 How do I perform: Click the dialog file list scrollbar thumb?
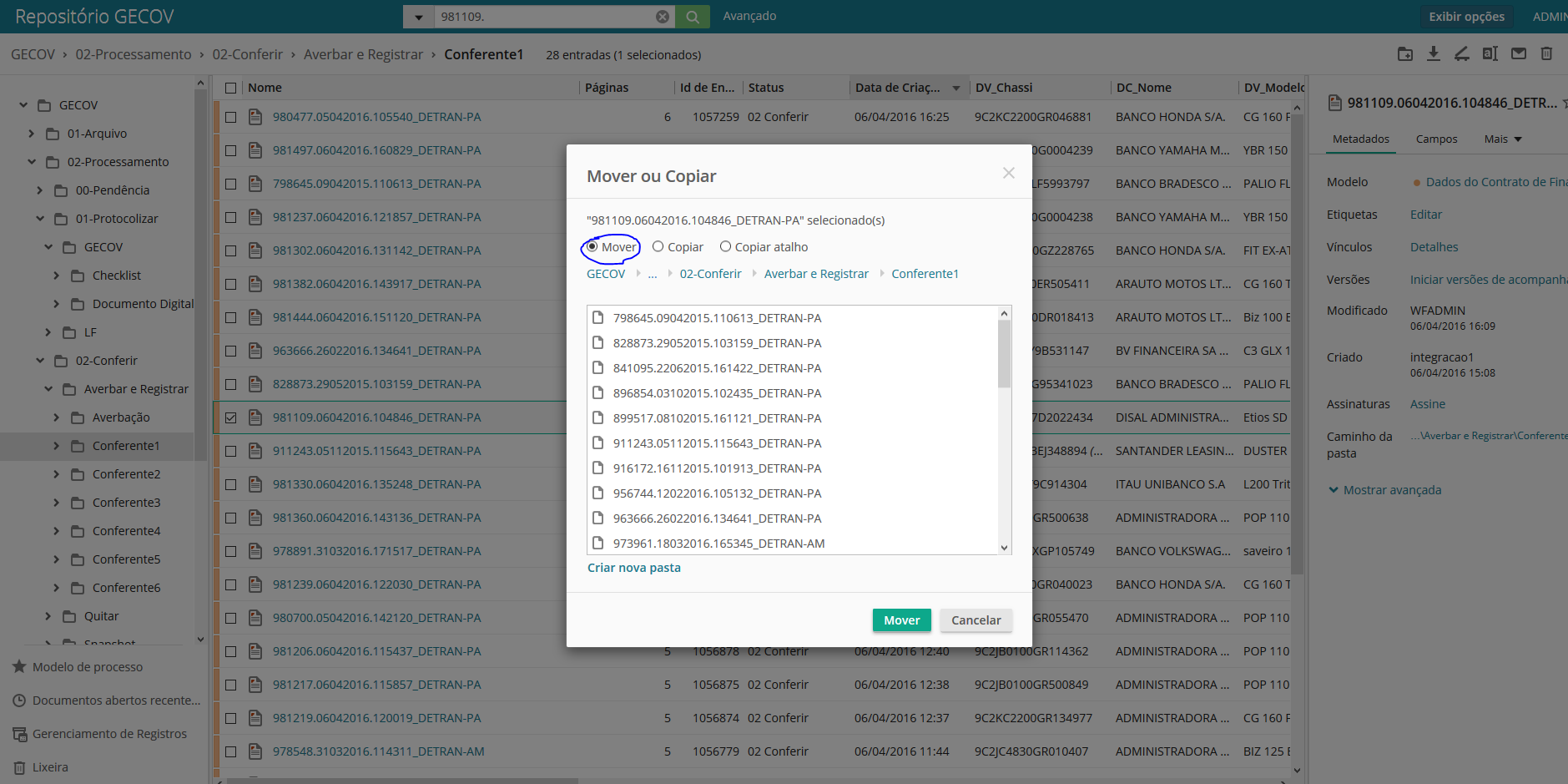coord(1004,355)
